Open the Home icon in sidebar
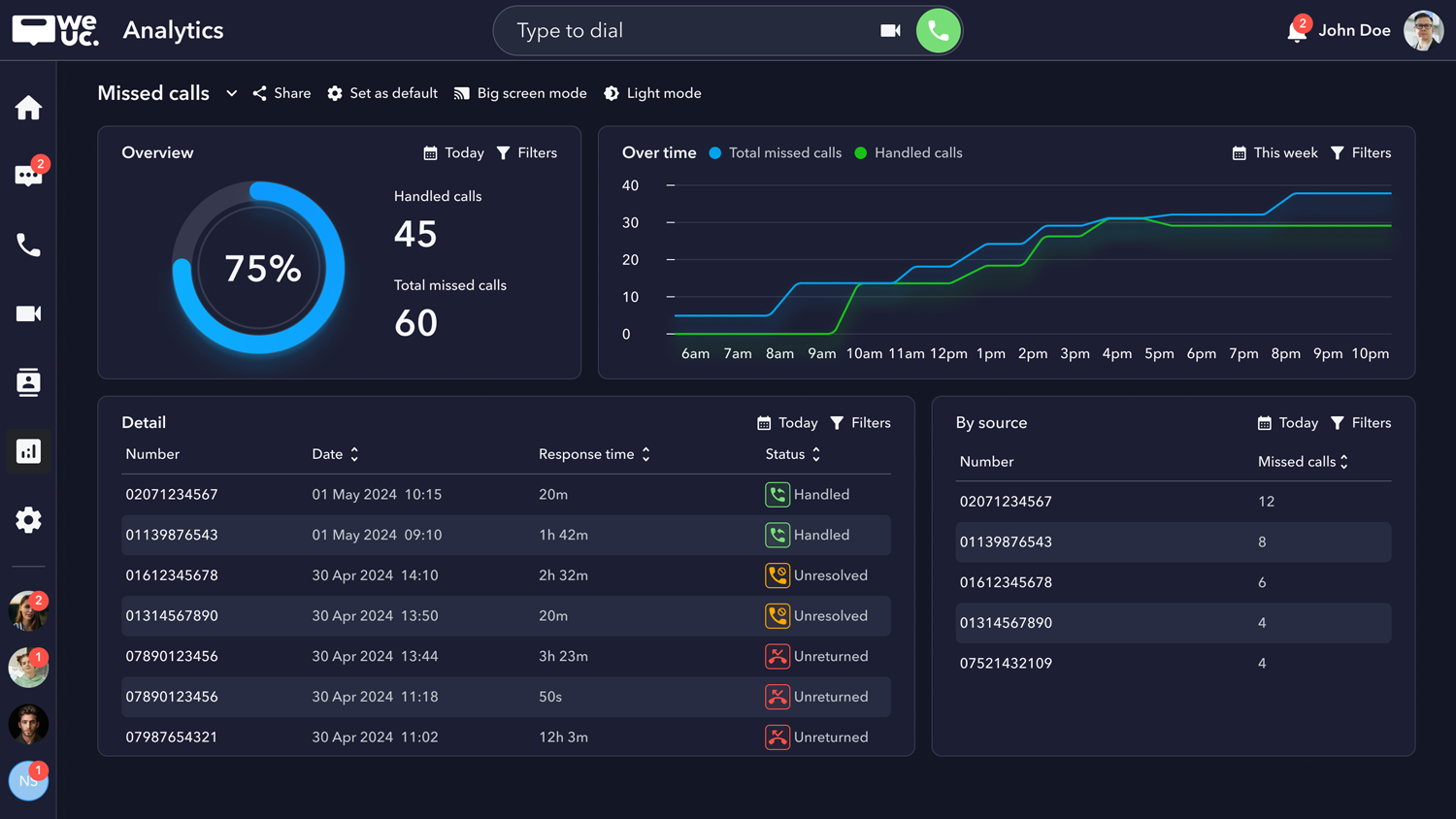This screenshot has height=819, width=1456. [28, 108]
